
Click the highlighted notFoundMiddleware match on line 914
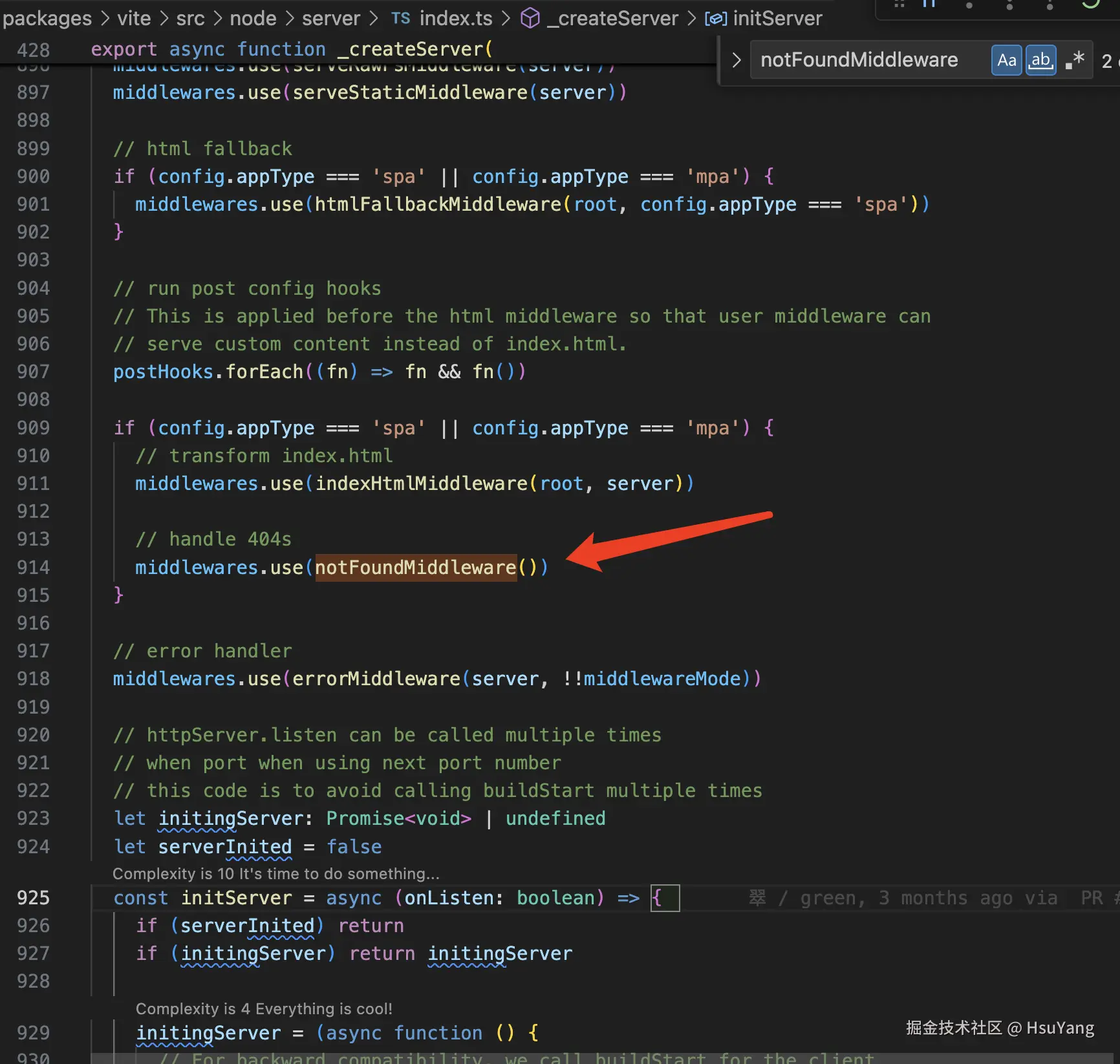pos(416,568)
